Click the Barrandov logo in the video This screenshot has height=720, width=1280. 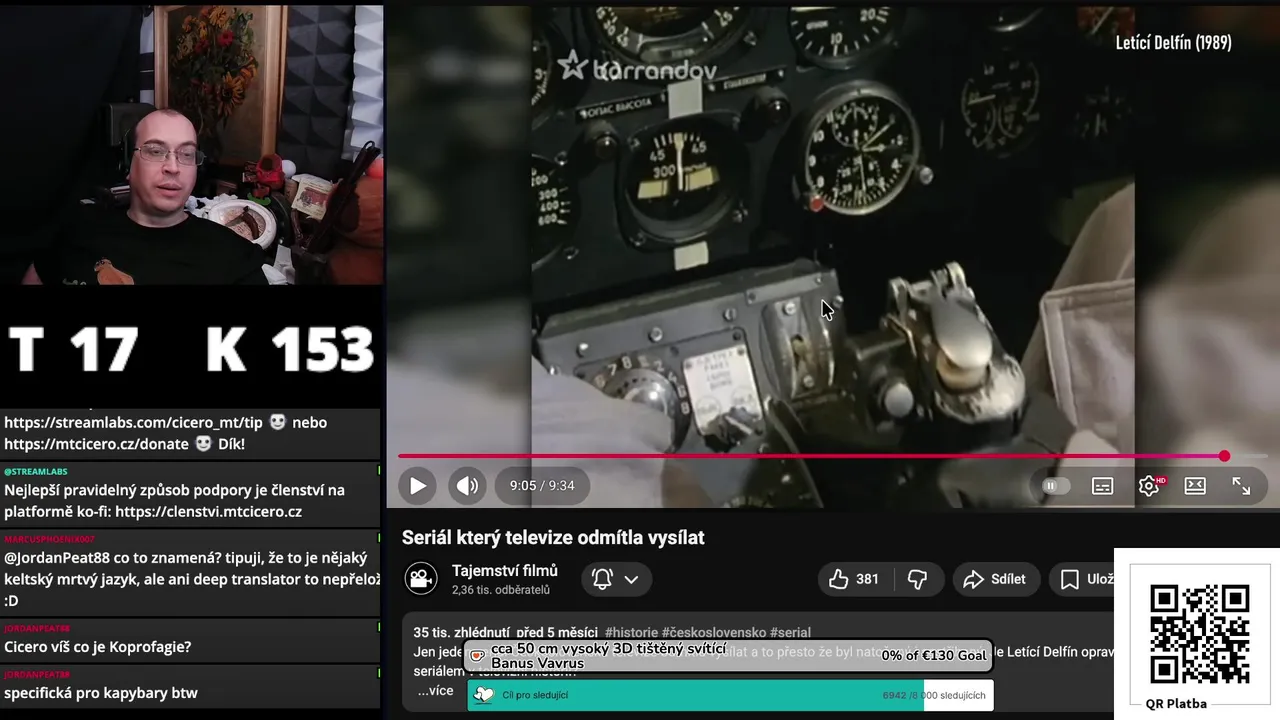[638, 68]
